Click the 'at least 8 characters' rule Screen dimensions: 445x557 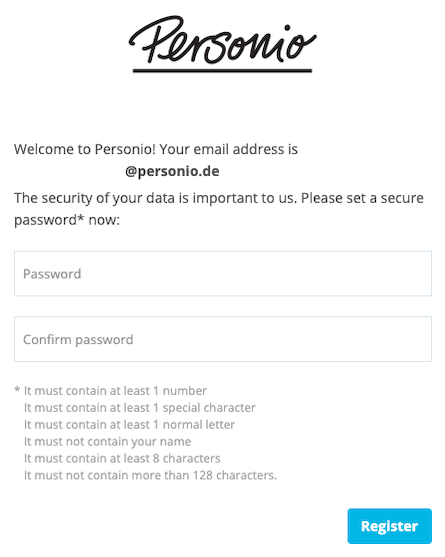click(x=122, y=458)
